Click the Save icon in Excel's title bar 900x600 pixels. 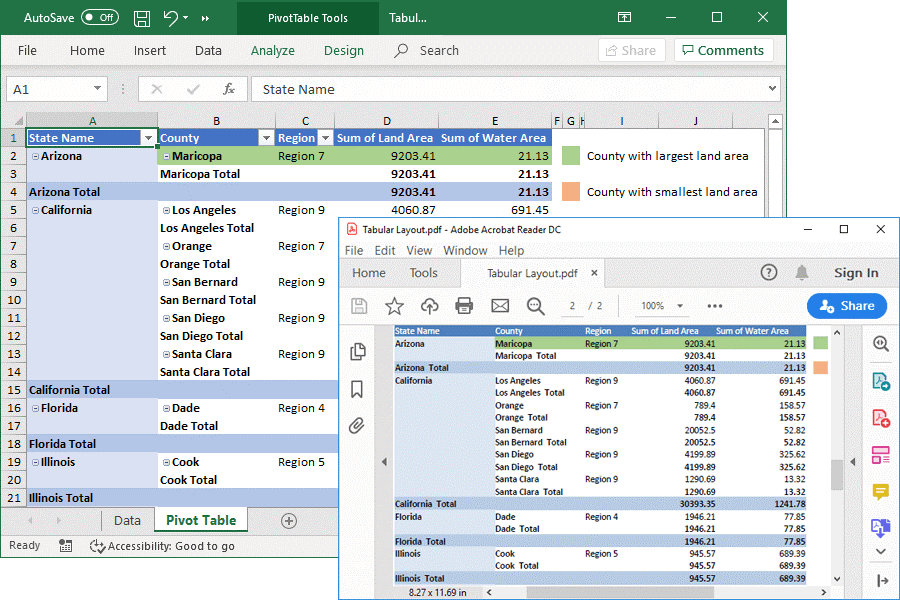pos(142,18)
